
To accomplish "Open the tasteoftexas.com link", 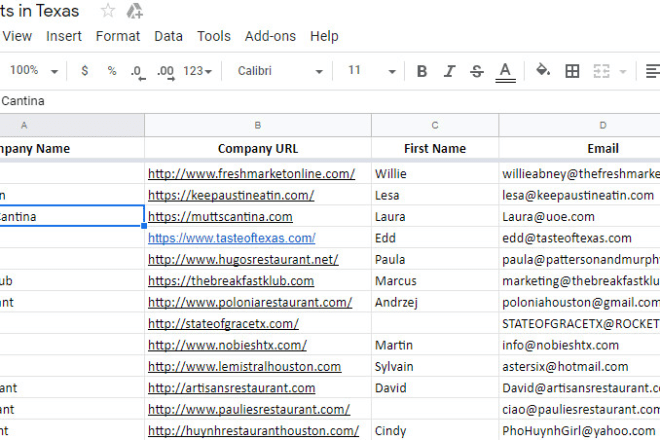I will click(232, 238).
